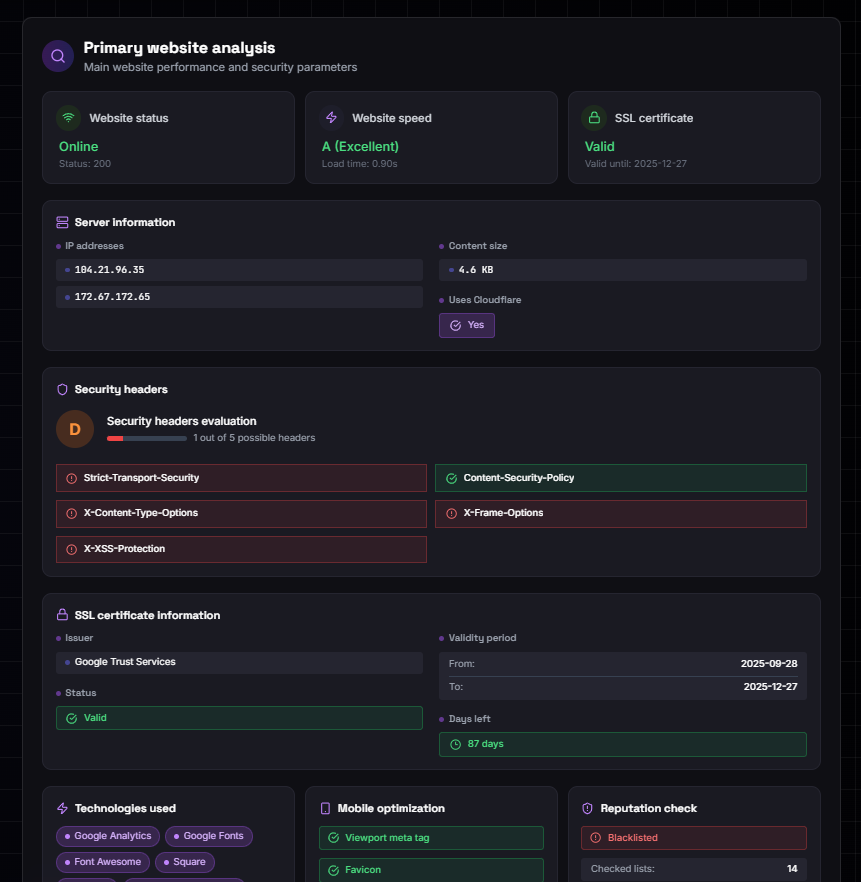The image size is (861, 882).
Task: Click the Viewport meta tag check row
Action: (431, 838)
